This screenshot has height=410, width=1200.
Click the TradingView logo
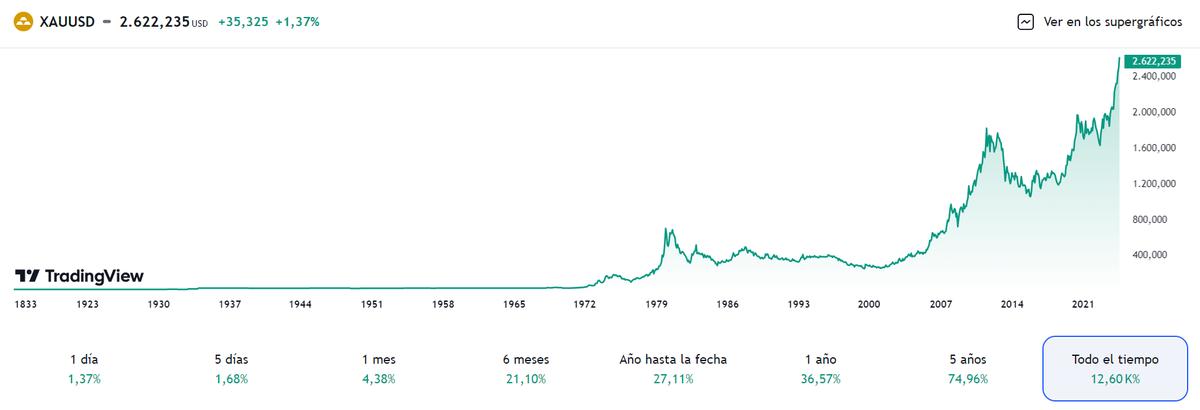(x=79, y=276)
